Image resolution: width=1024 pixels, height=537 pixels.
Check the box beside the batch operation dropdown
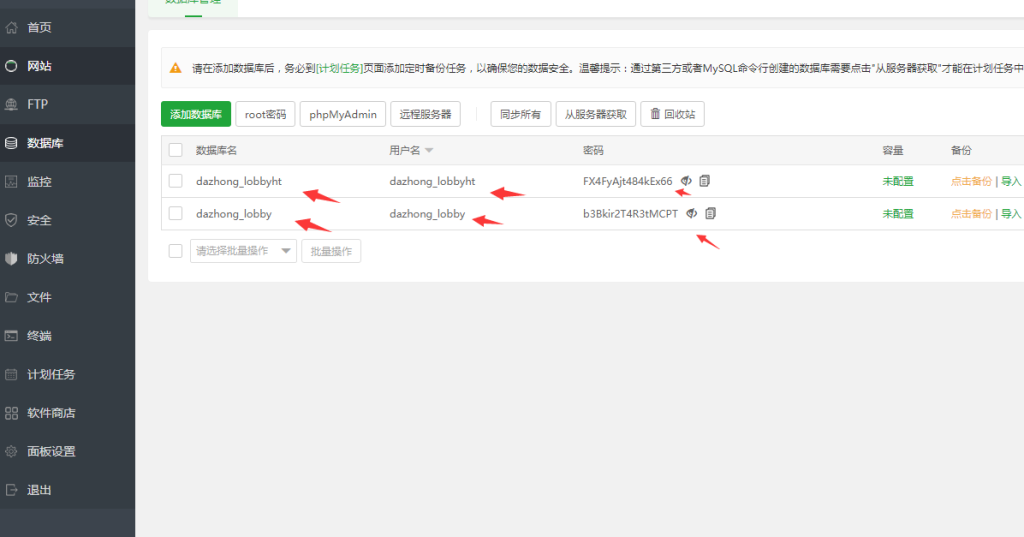[176, 251]
